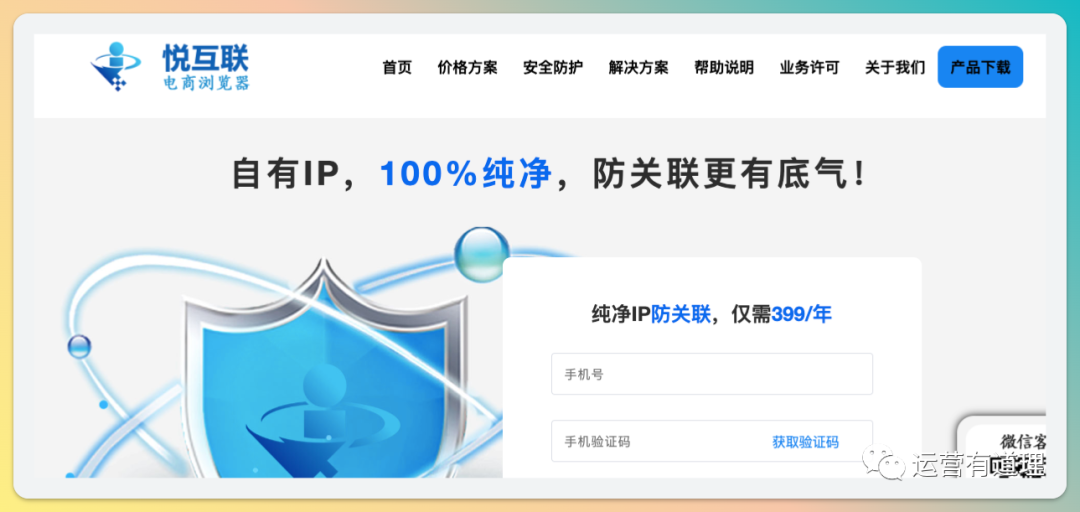Click the 业务许可 nav link
The height and width of the screenshot is (512, 1080).
809,68
